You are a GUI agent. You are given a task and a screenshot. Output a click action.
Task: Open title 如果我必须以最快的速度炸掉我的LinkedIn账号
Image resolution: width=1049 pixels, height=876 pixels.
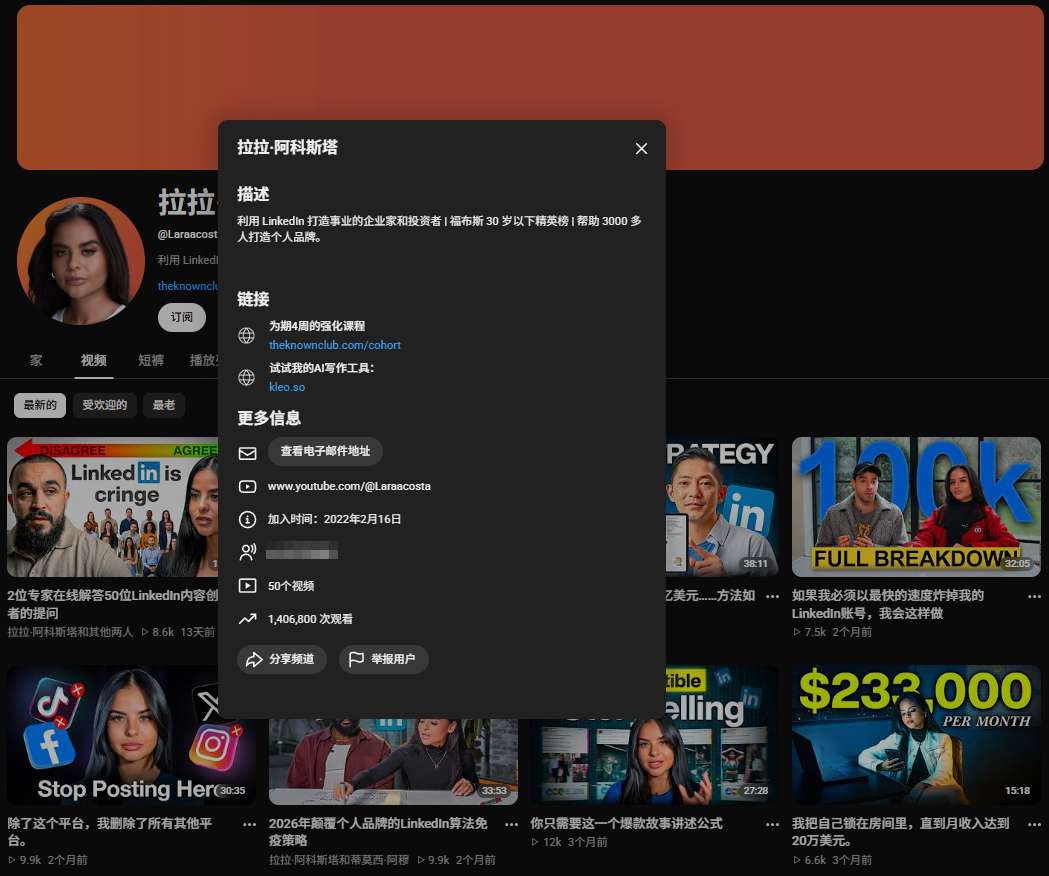(888, 604)
